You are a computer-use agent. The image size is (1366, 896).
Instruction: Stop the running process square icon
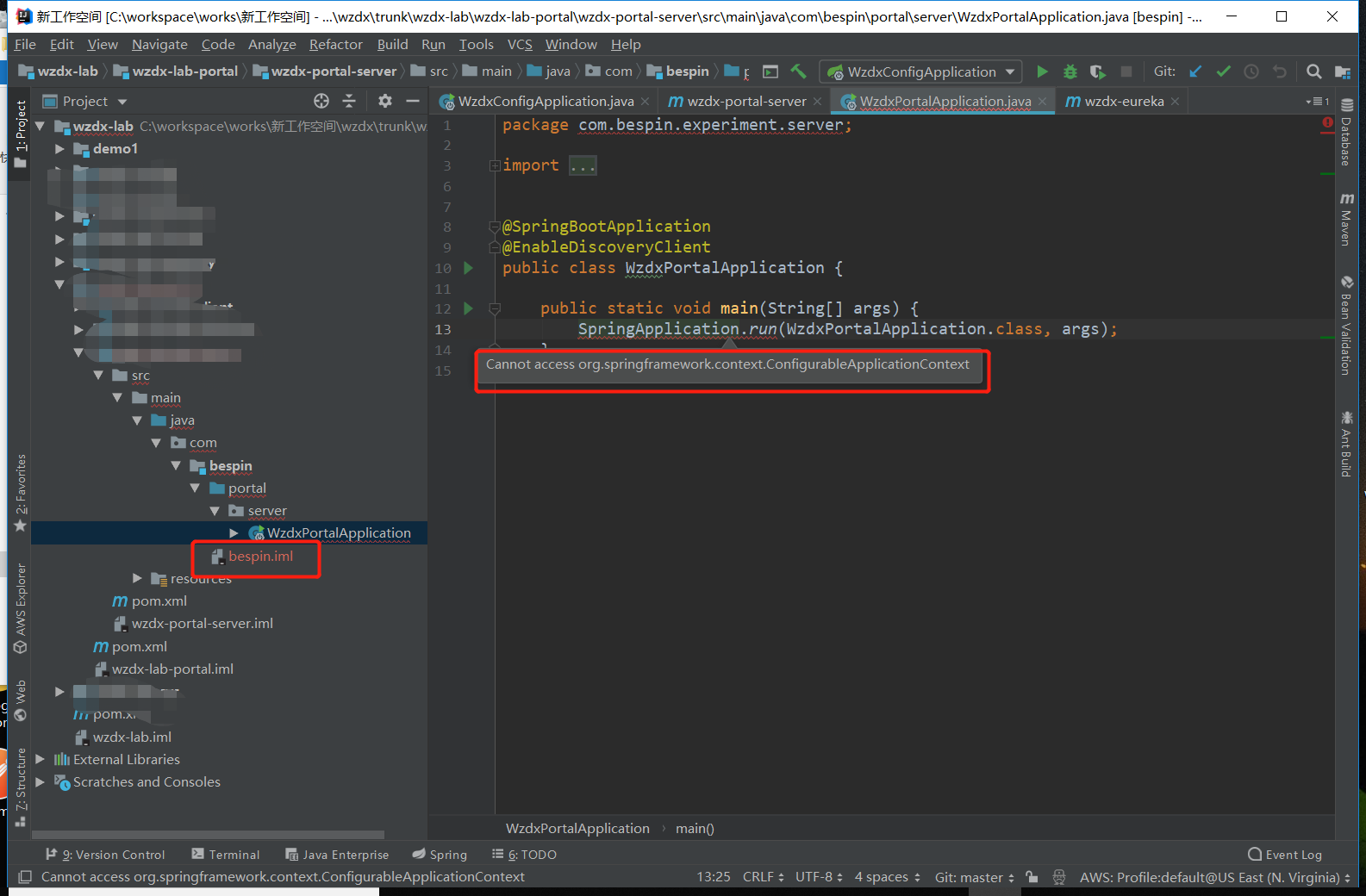1126,72
